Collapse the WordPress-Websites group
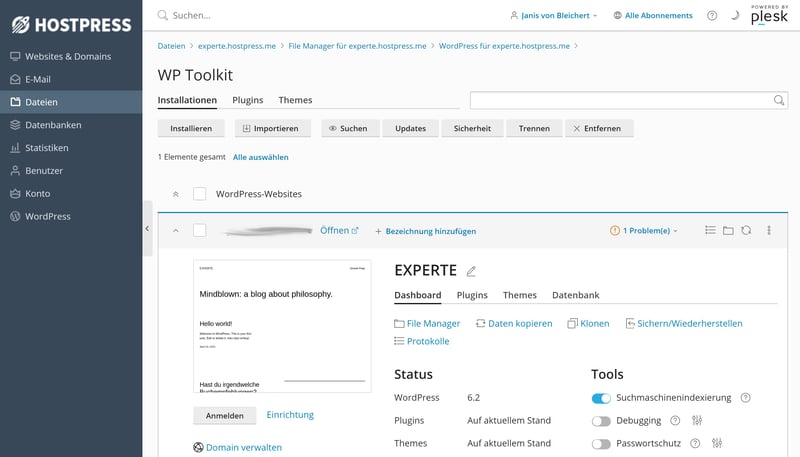 click(x=176, y=194)
